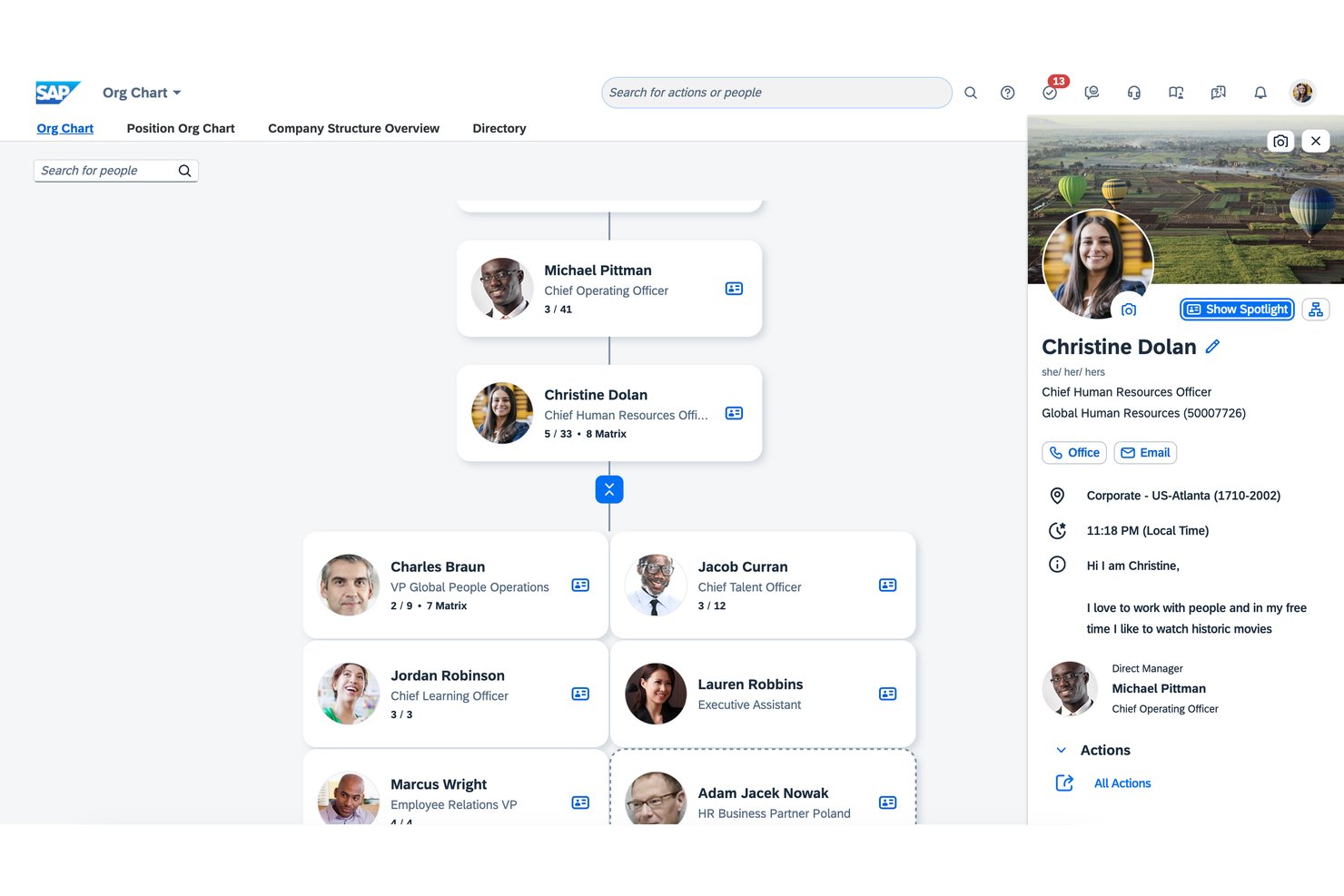Select Jacob Curran's name in org chart

[743, 566]
